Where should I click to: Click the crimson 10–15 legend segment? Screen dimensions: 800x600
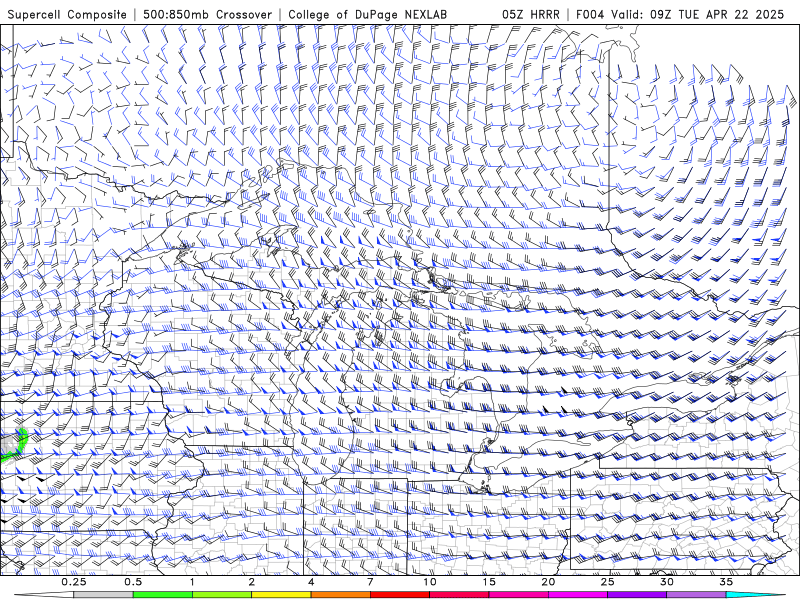pos(459,595)
